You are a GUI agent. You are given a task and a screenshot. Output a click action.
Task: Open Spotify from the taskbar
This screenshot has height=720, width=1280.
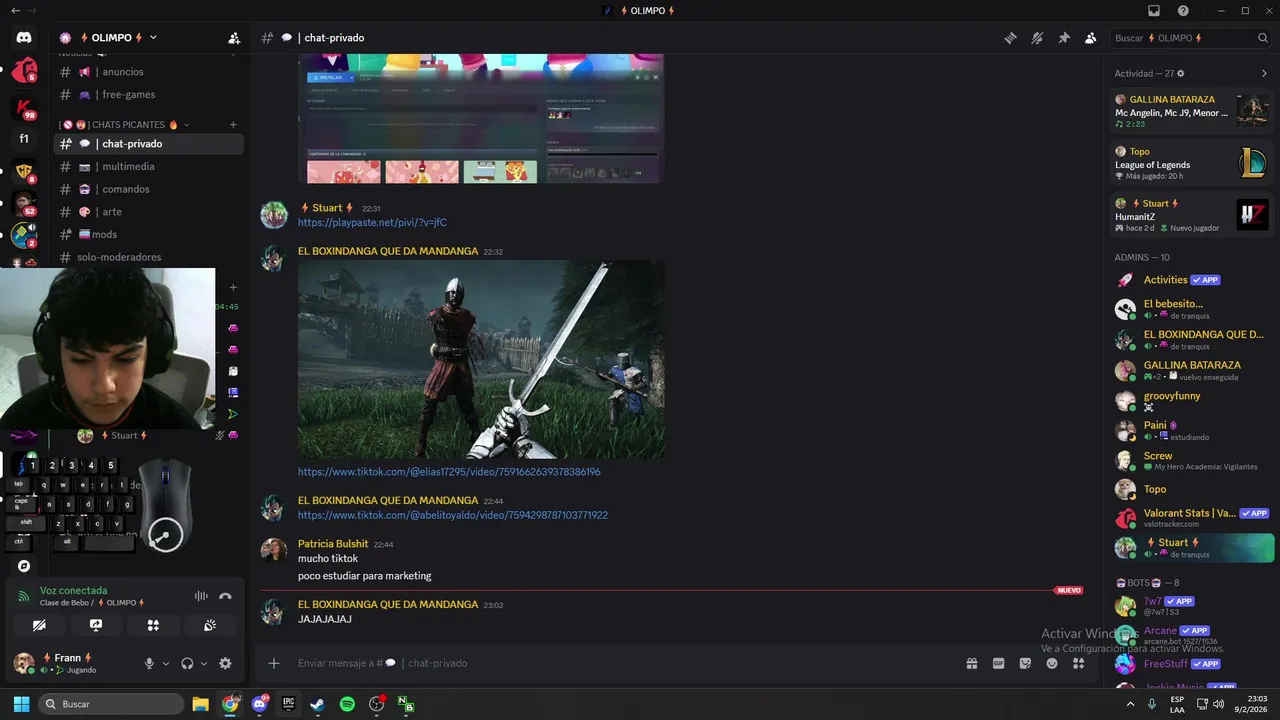(347, 704)
